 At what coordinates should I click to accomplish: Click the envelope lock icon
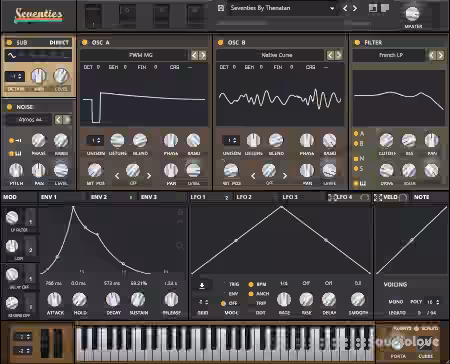(180, 212)
